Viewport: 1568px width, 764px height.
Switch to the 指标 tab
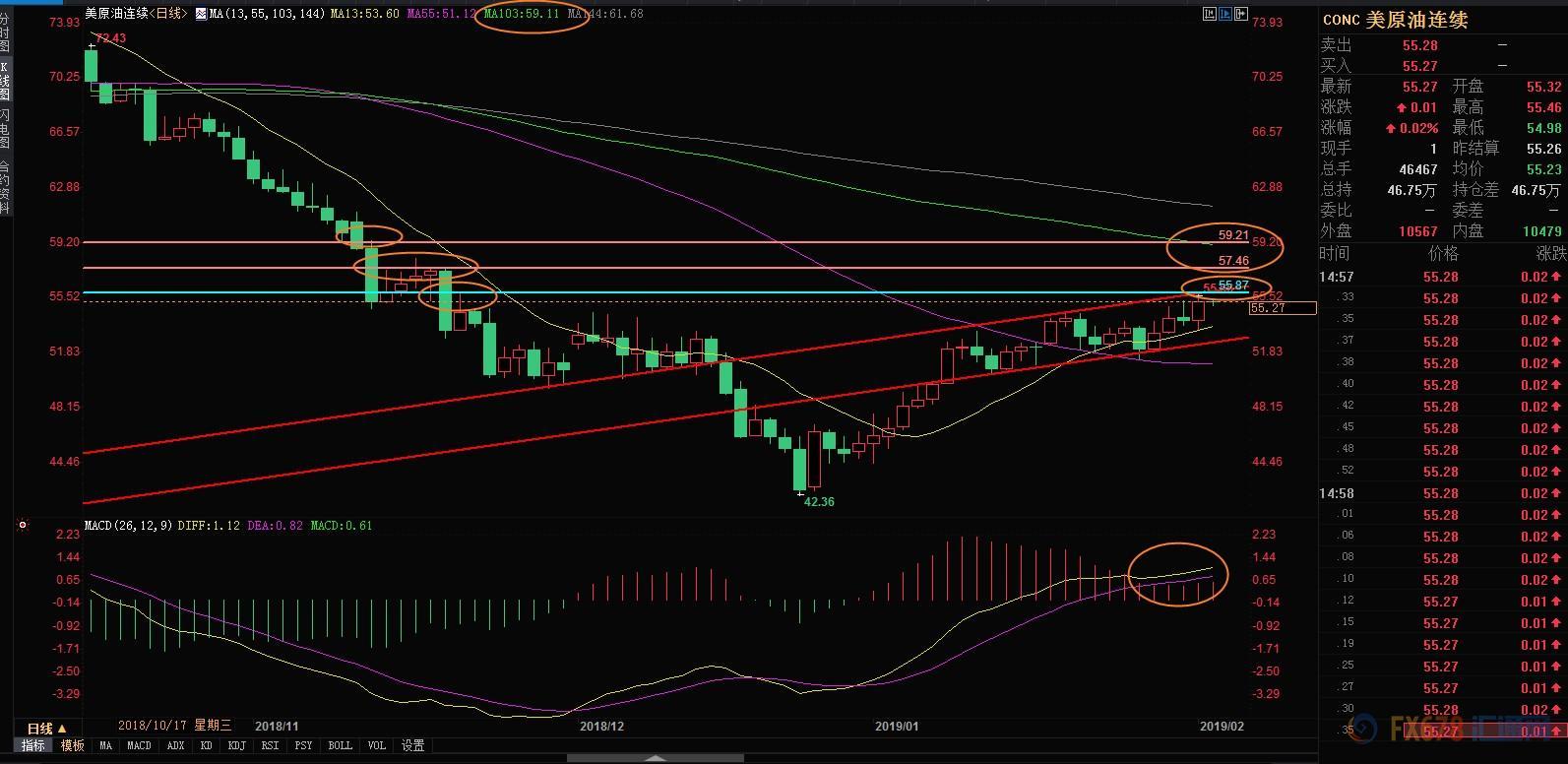click(x=33, y=745)
